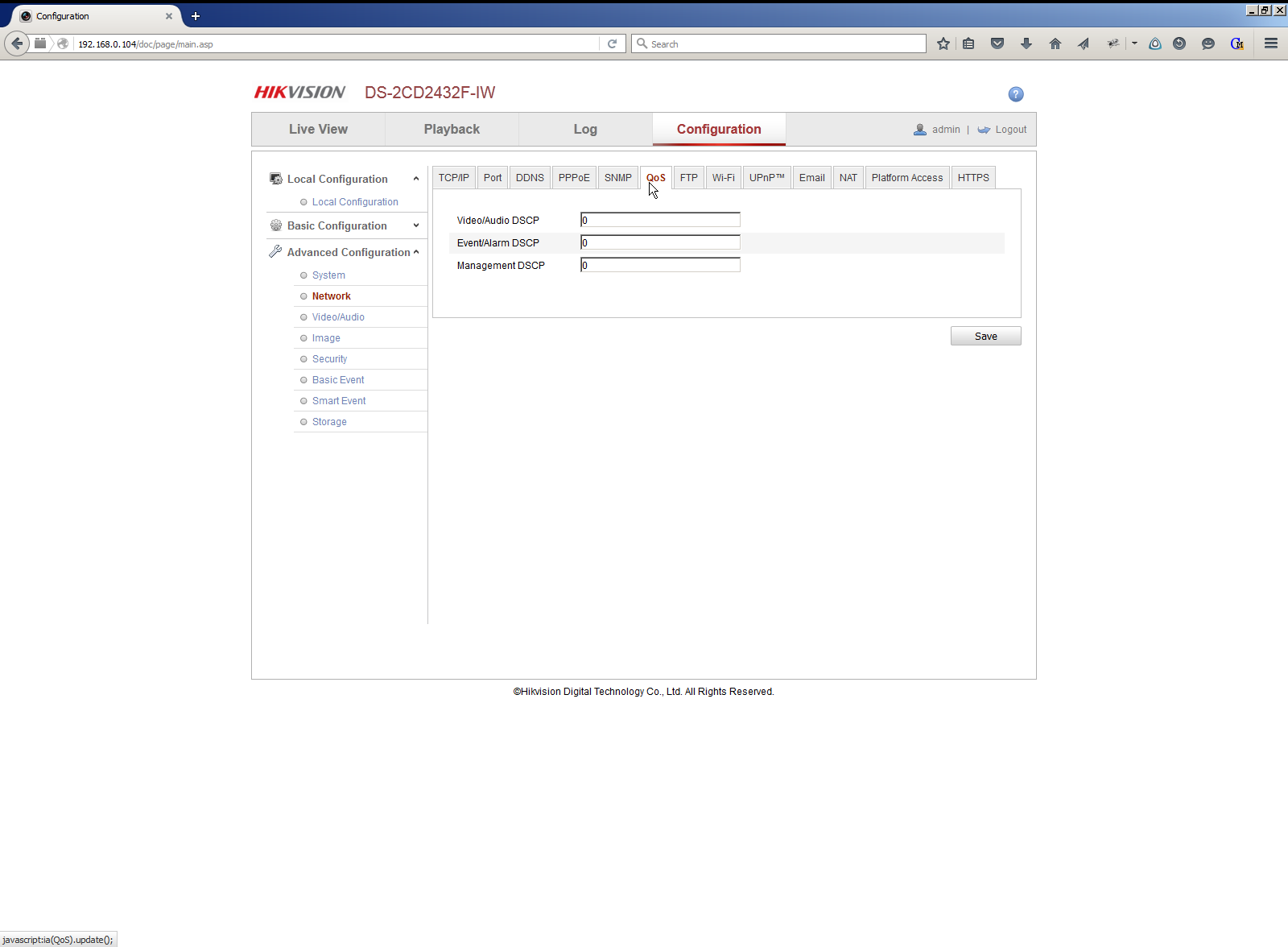Image resolution: width=1288 pixels, height=947 pixels.
Task: Open dropdown arrow next to spider icon
Action: (1134, 43)
